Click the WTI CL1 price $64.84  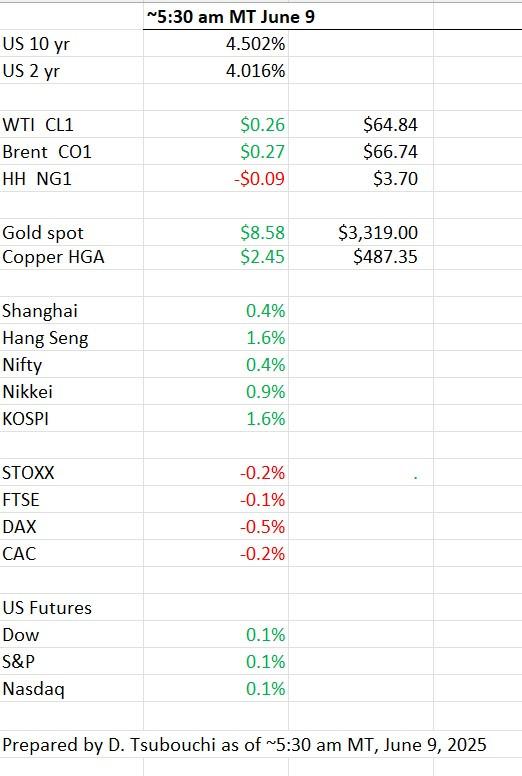coord(390,125)
